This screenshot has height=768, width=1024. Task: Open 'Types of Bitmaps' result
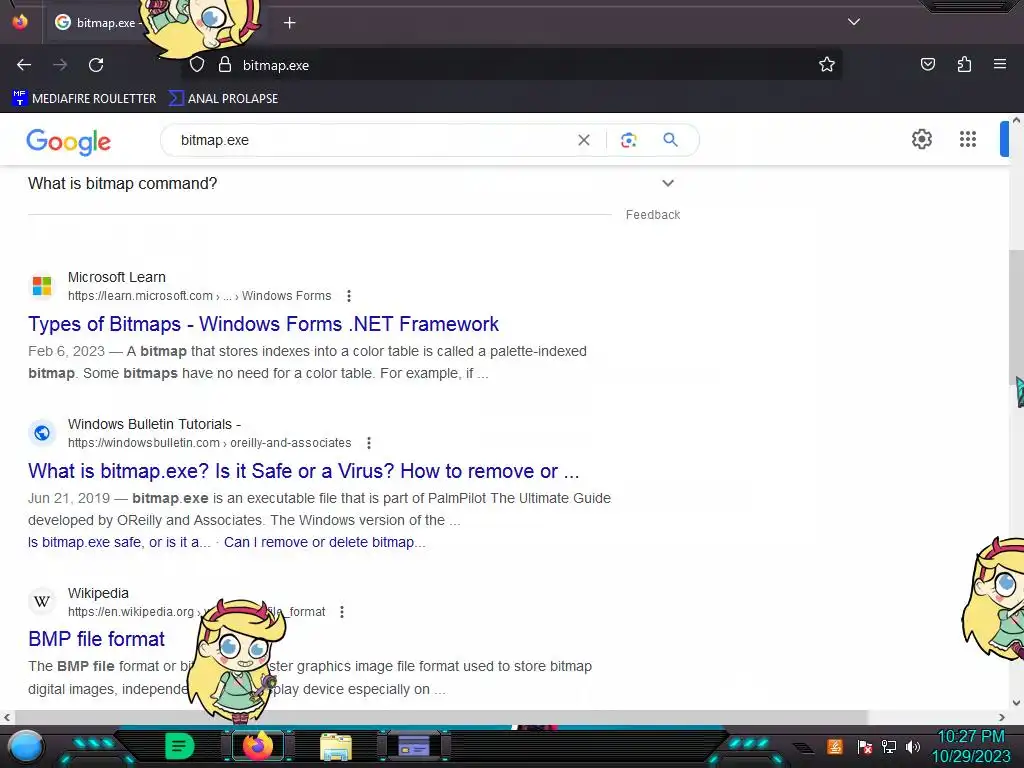263,324
